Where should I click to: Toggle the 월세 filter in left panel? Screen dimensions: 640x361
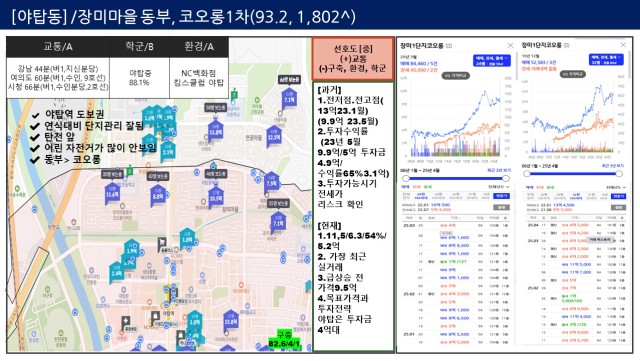coord(427,187)
